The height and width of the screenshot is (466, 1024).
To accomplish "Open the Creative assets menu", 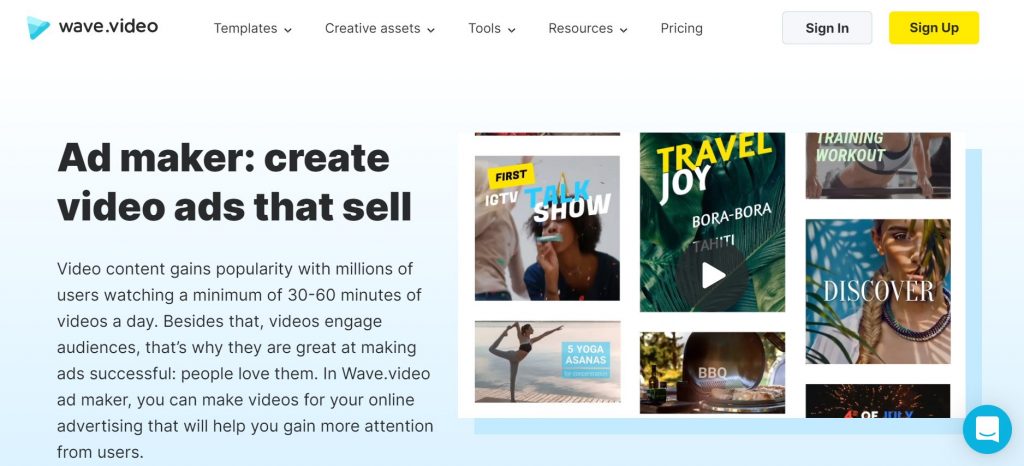I will point(380,28).
